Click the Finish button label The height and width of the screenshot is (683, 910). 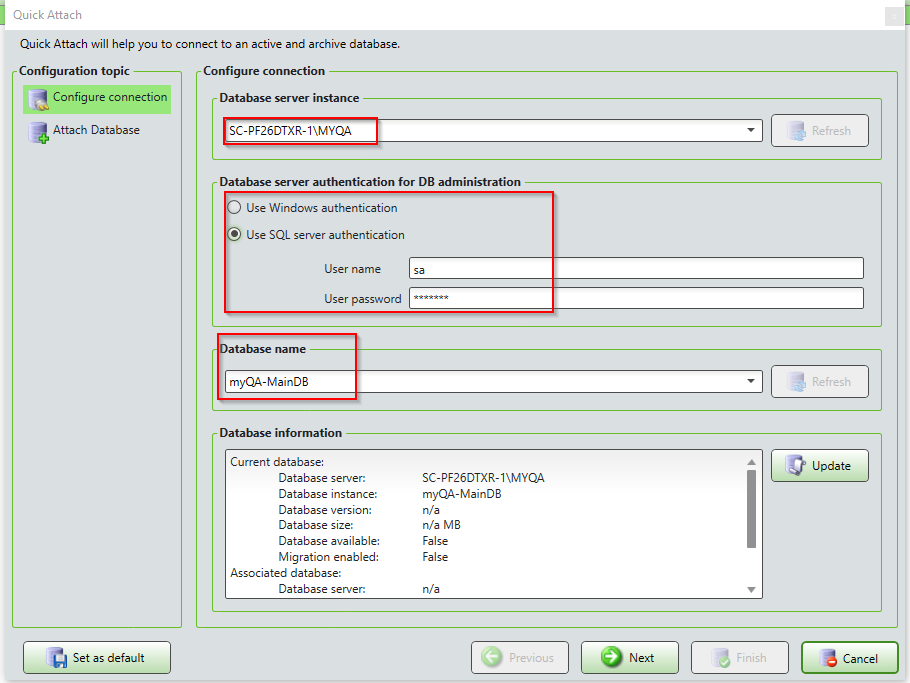(751, 658)
